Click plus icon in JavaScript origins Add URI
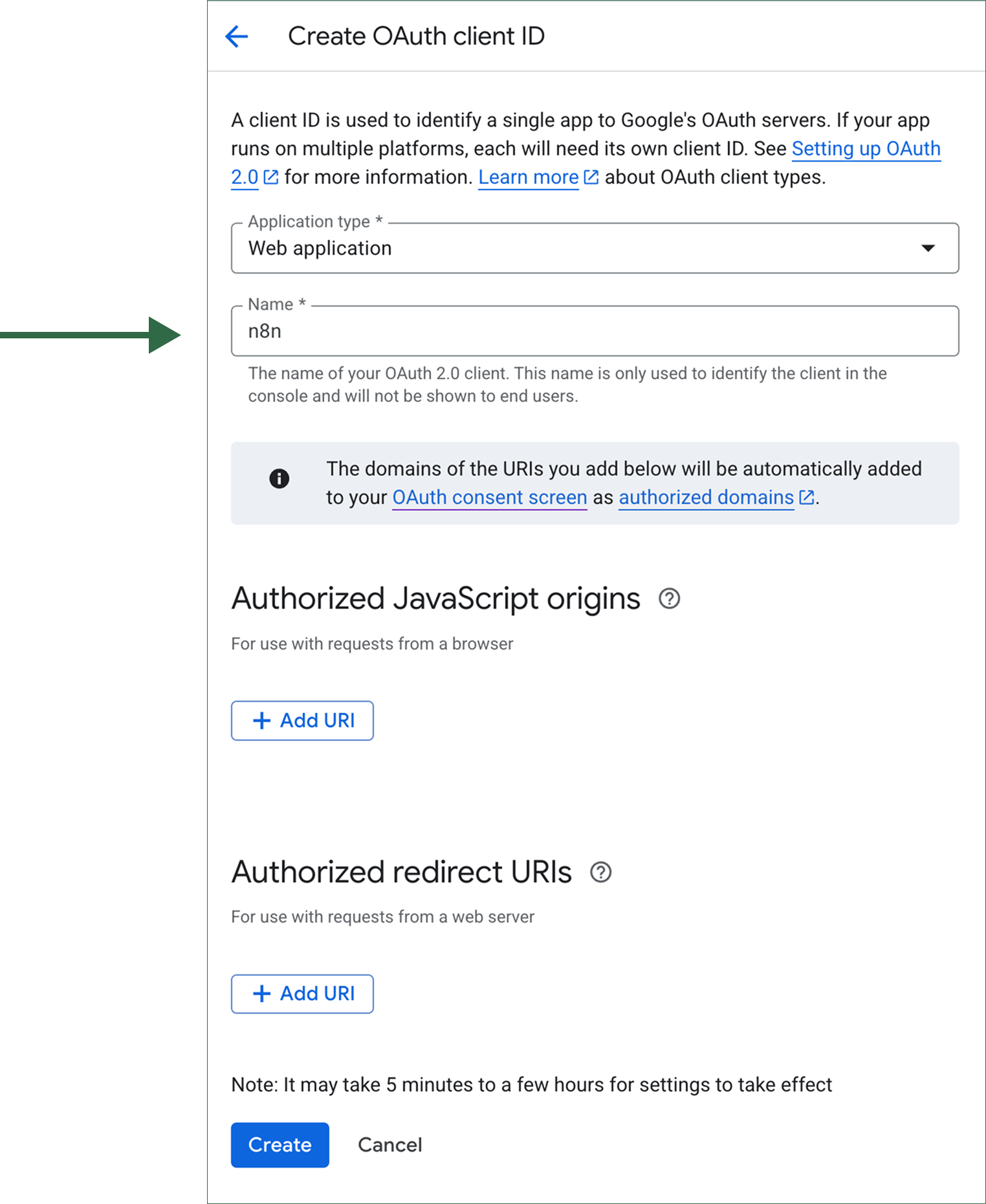Image resolution: width=986 pixels, height=1204 pixels. (x=261, y=721)
